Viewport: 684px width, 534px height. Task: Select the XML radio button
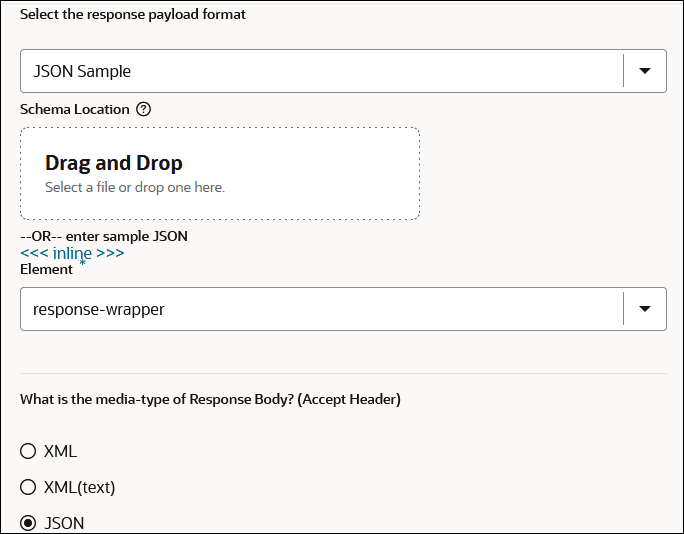[x=28, y=451]
